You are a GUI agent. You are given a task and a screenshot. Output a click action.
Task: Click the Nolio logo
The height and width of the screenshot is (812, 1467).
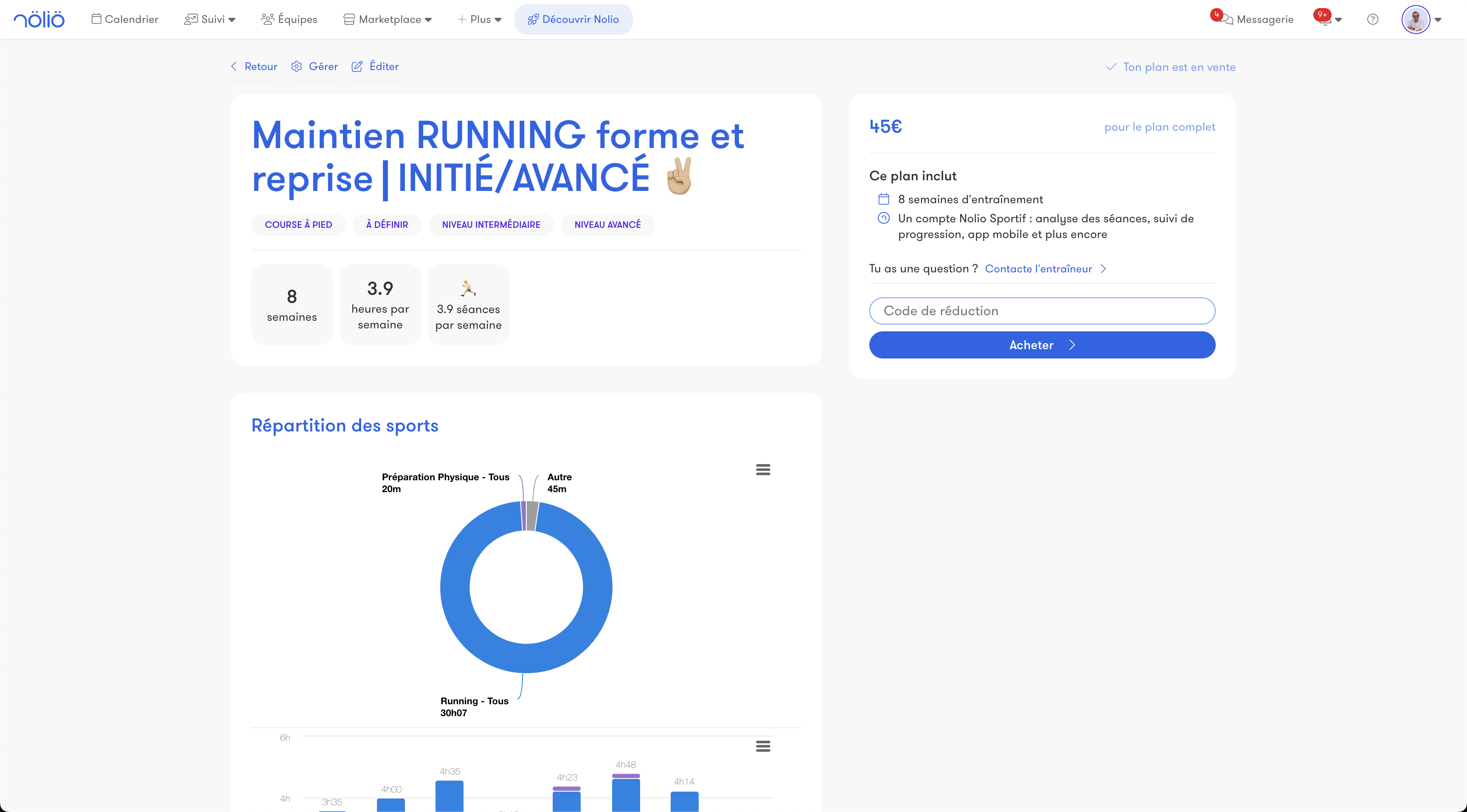[x=38, y=18]
